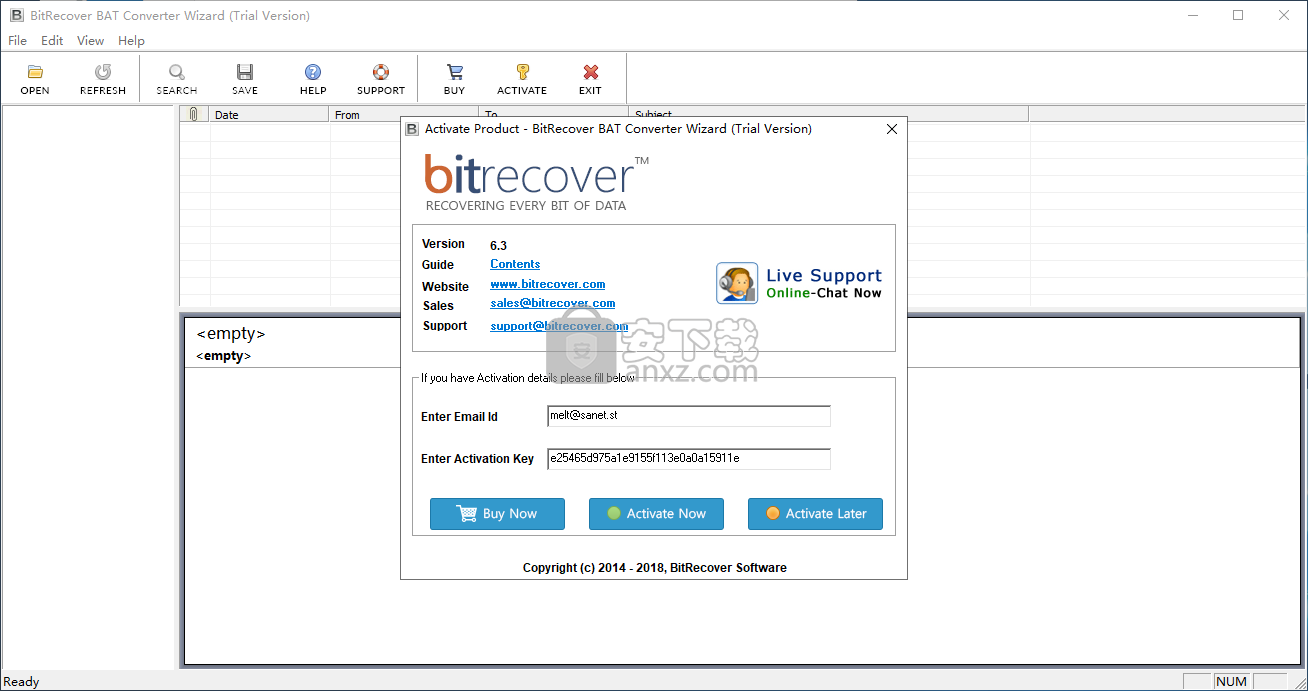Click the Open folder toolbar icon

pos(35,72)
